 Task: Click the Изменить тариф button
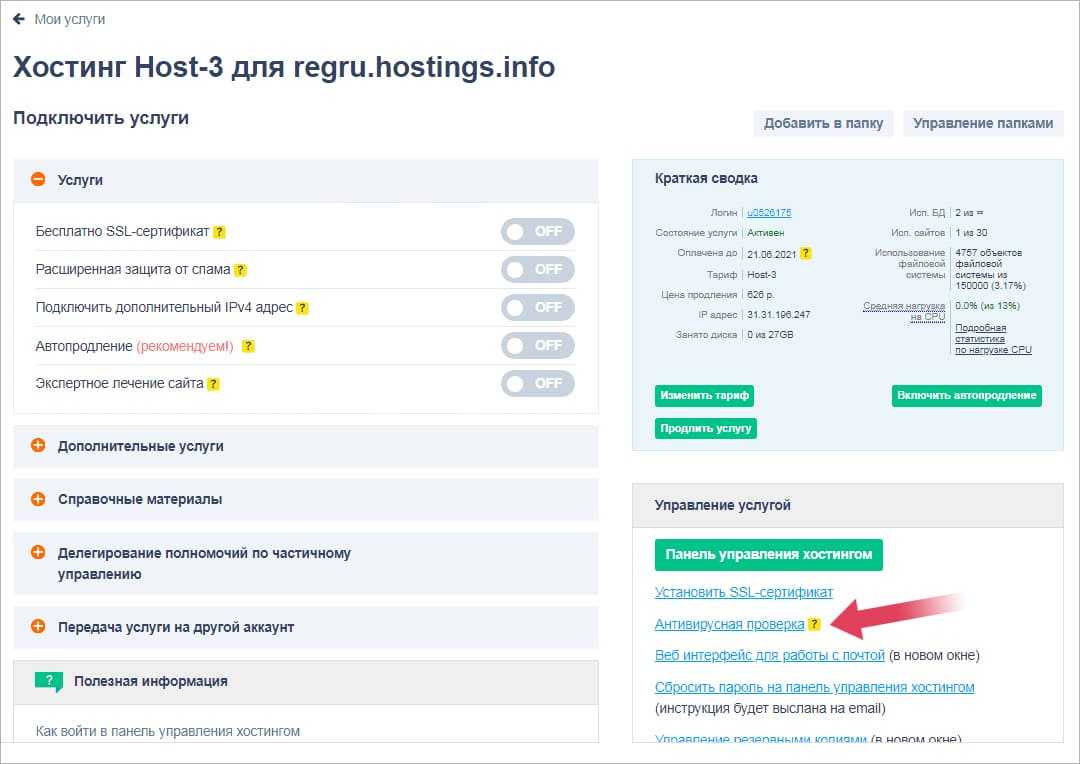[x=704, y=395]
